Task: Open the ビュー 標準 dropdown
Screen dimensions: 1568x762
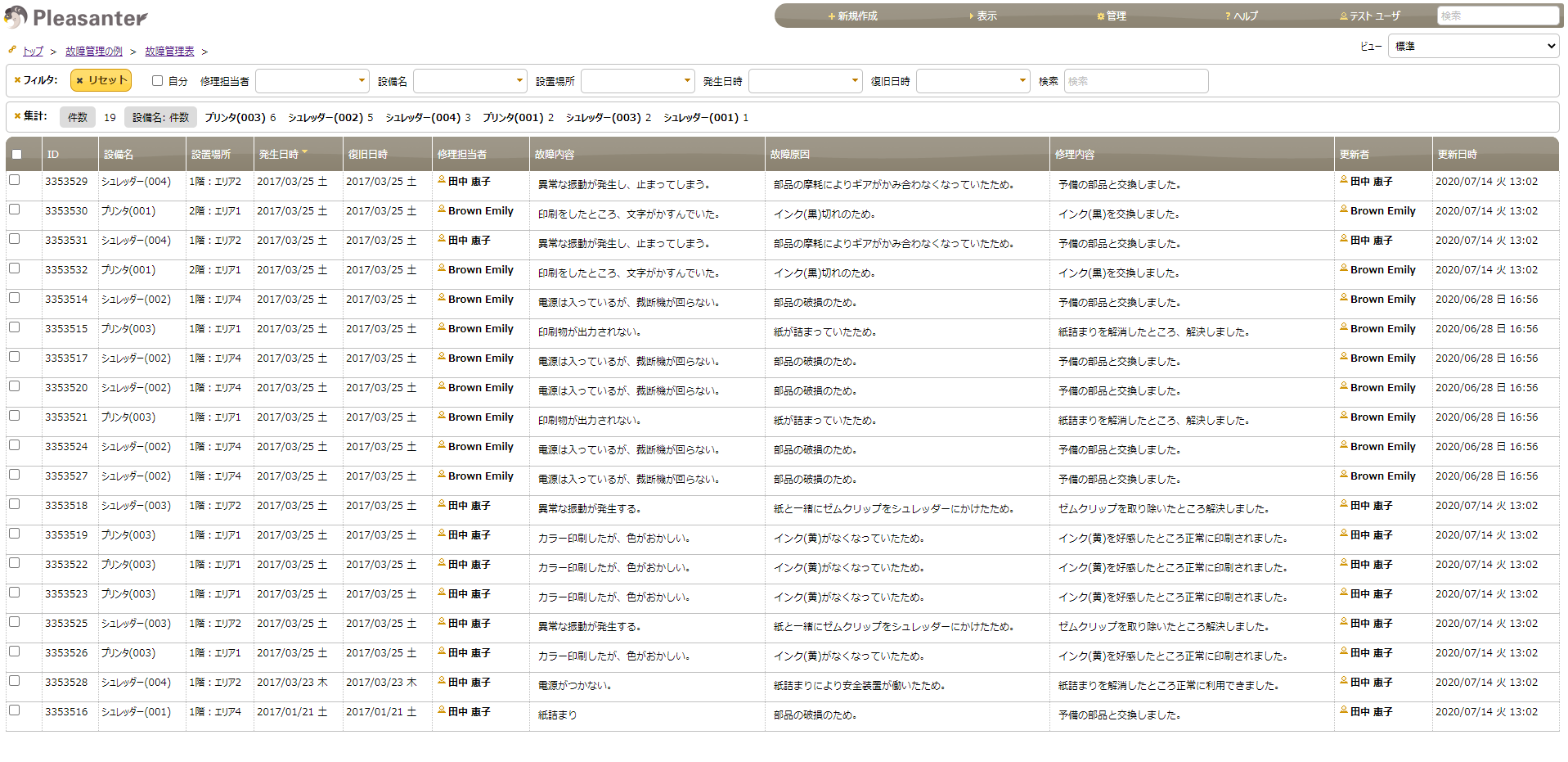Action: [1473, 46]
